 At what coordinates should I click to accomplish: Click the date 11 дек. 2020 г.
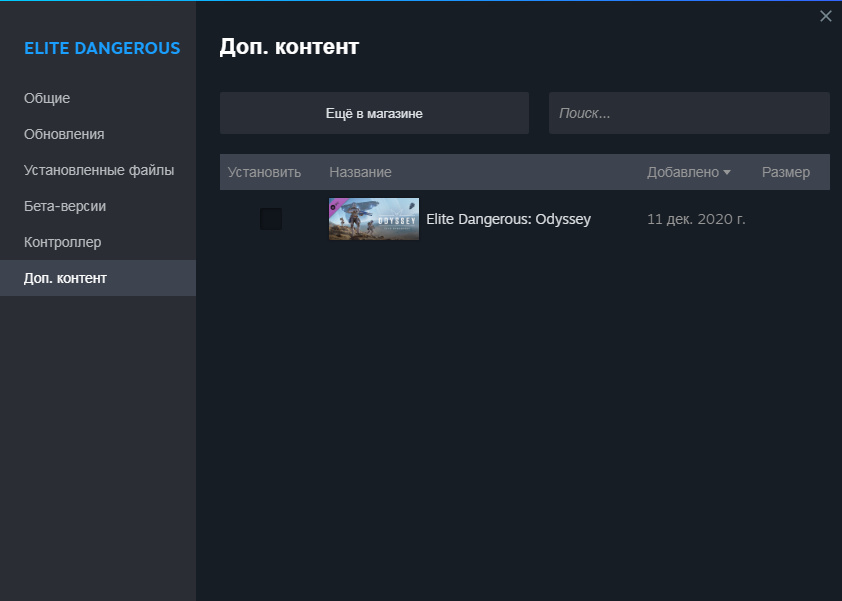696,219
